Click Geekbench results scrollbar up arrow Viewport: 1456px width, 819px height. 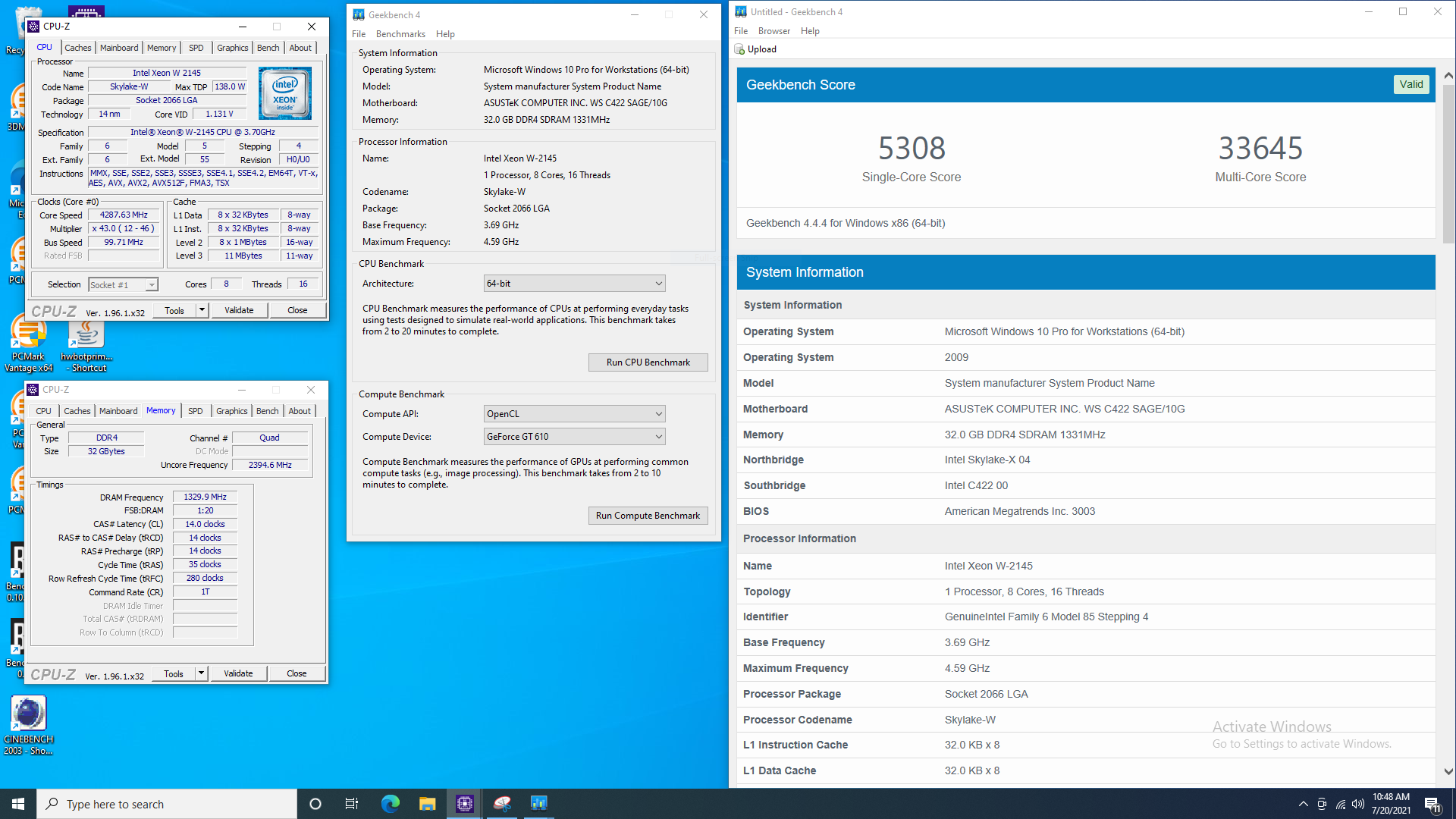(x=1448, y=75)
